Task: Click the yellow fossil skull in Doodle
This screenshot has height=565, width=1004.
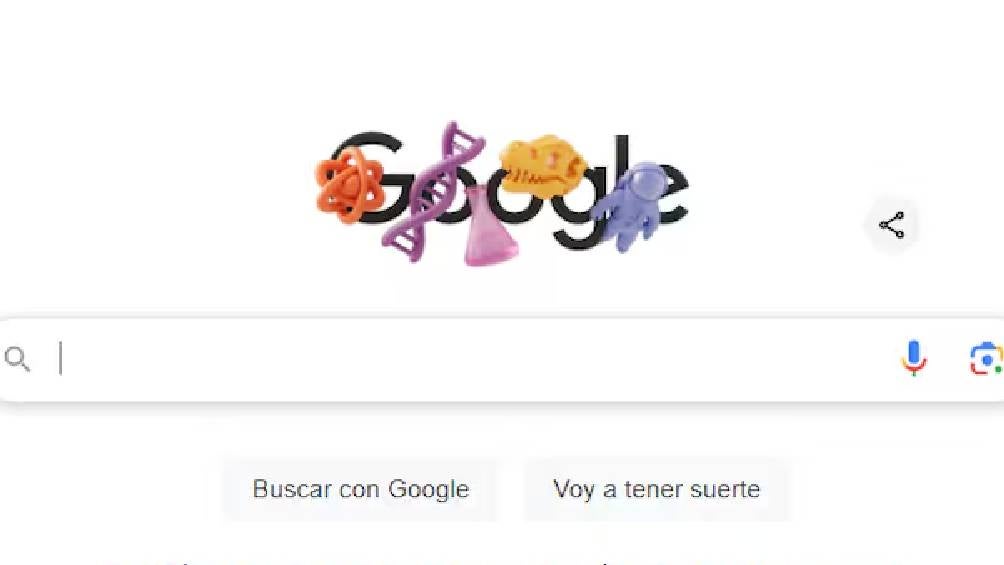Action: click(x=542, y=167)
